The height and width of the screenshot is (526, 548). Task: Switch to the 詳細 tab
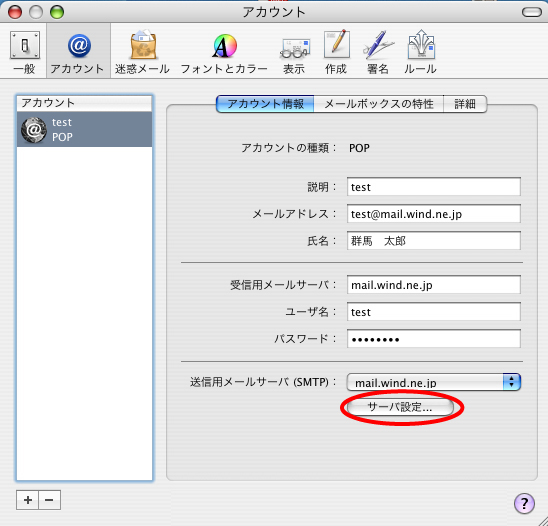click(465, 104)
